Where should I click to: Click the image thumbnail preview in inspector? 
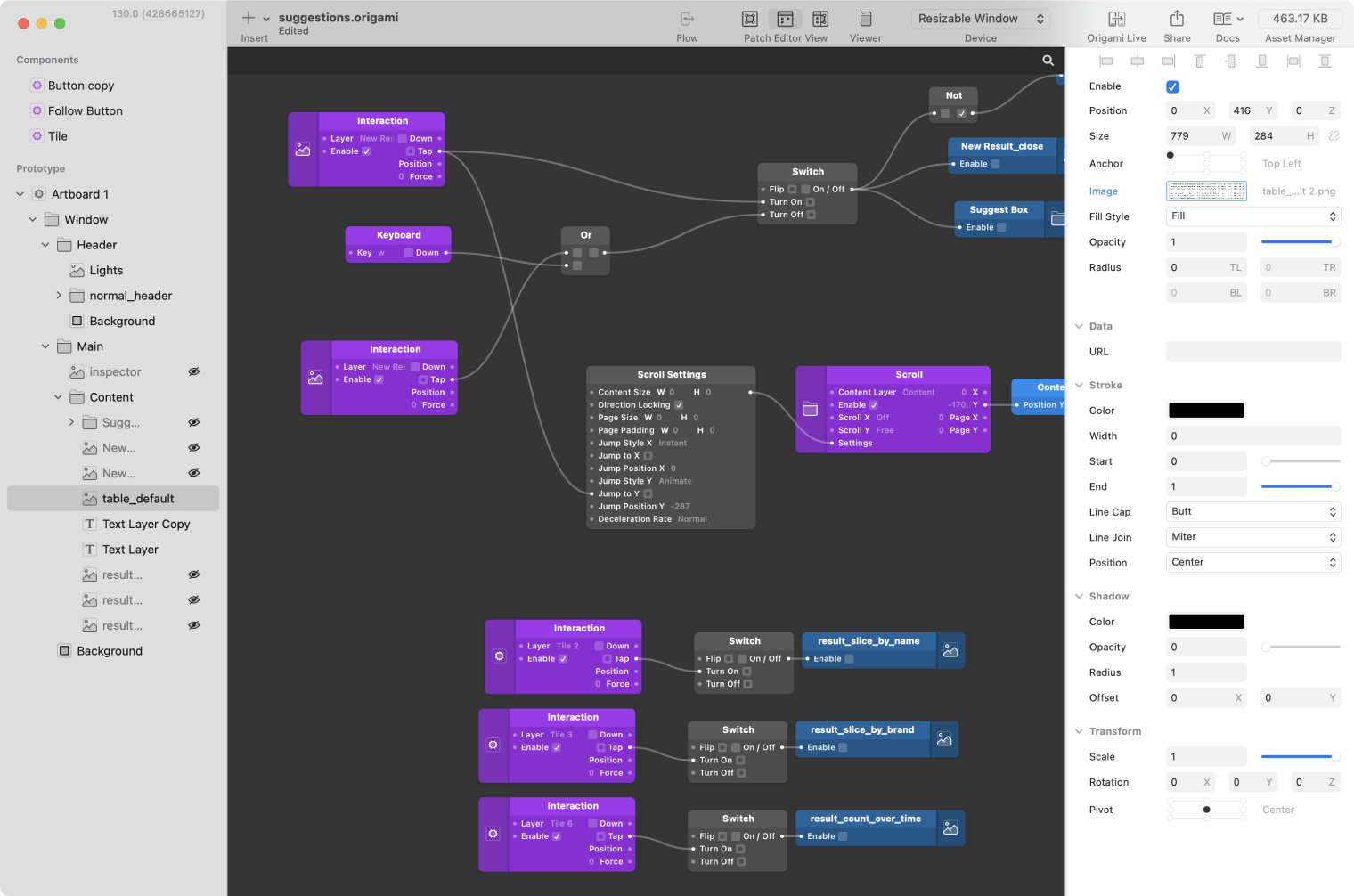1206,191
